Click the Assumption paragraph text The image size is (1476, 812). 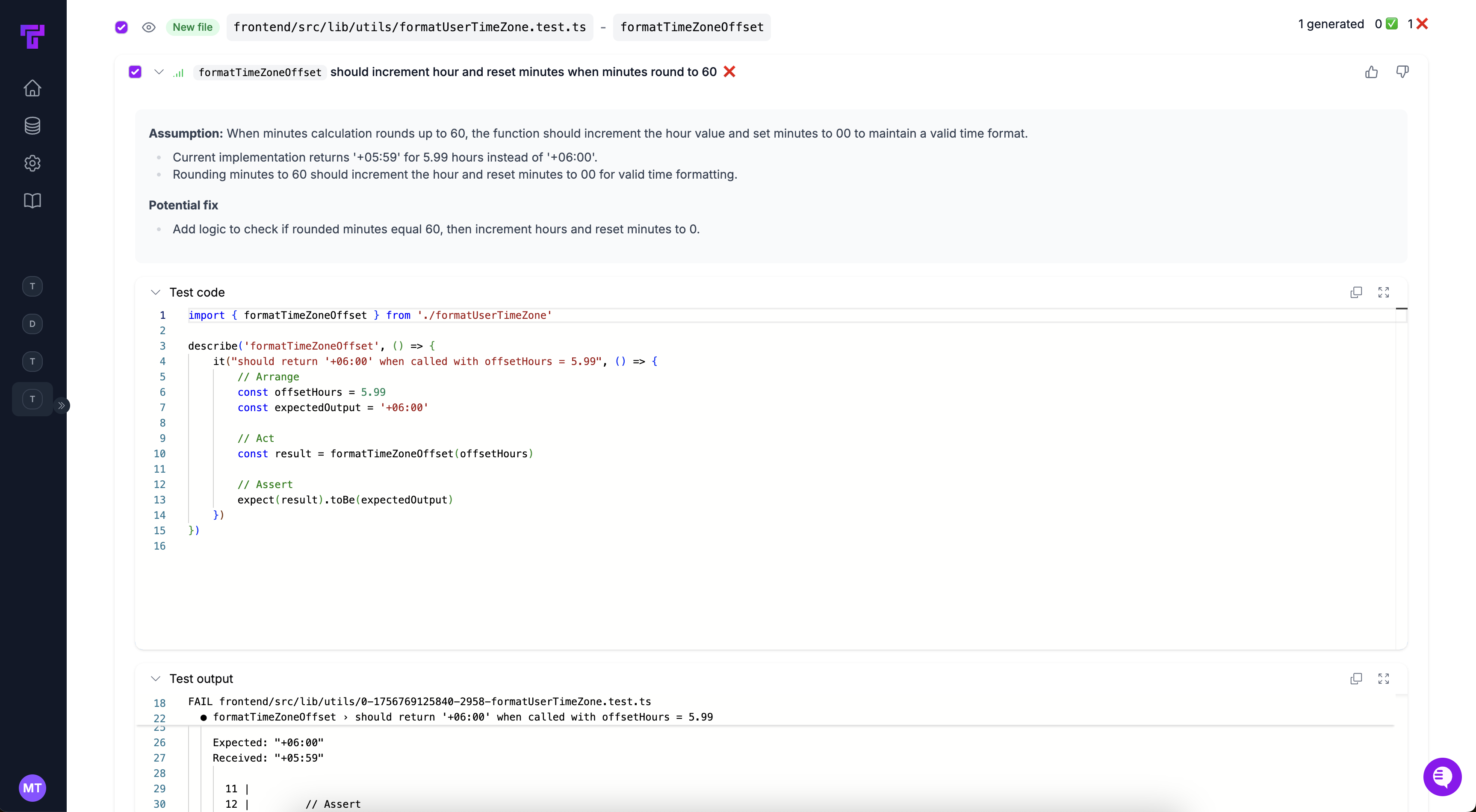coord(588,133)
